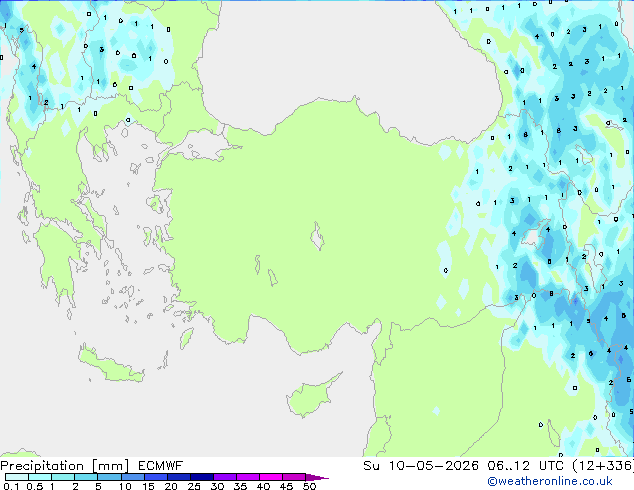The height and width of the screenshot is (490, 634).
Task: Select the "25" legend scale label
Action: pos(194,486)
